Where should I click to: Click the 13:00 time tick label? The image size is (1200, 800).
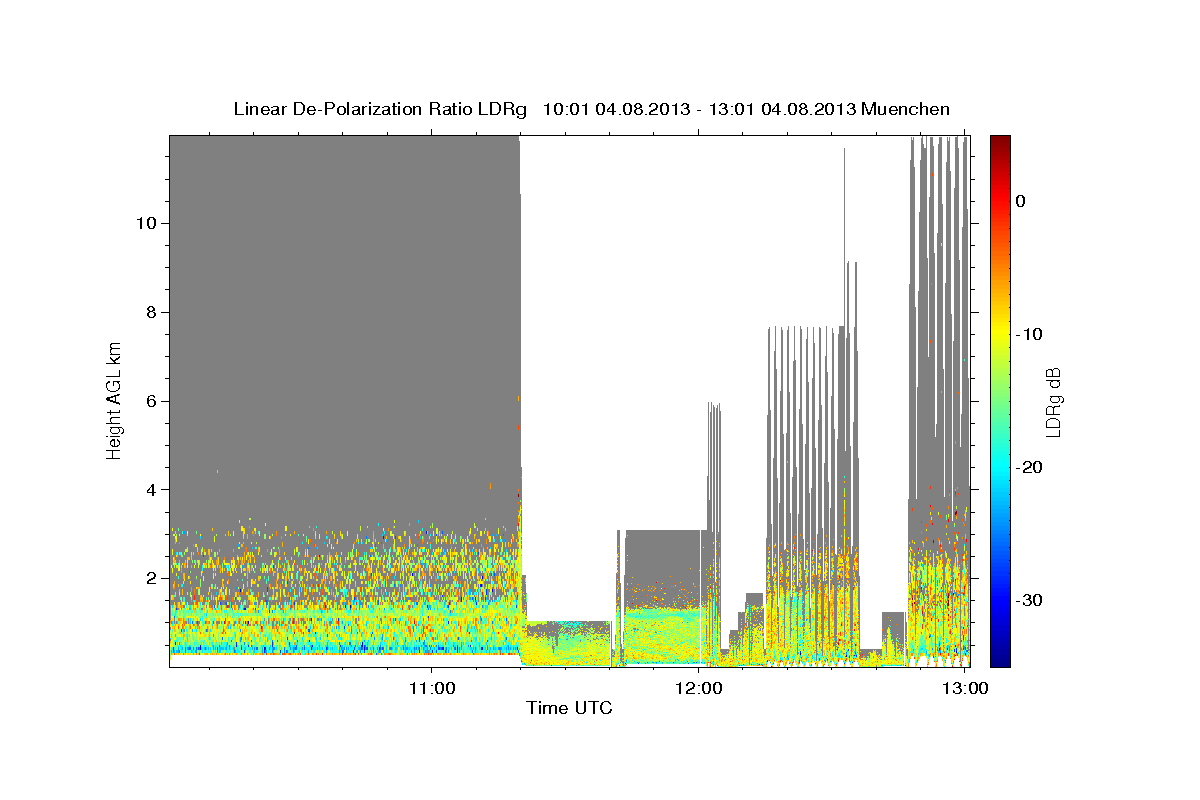tap(965, 688)
